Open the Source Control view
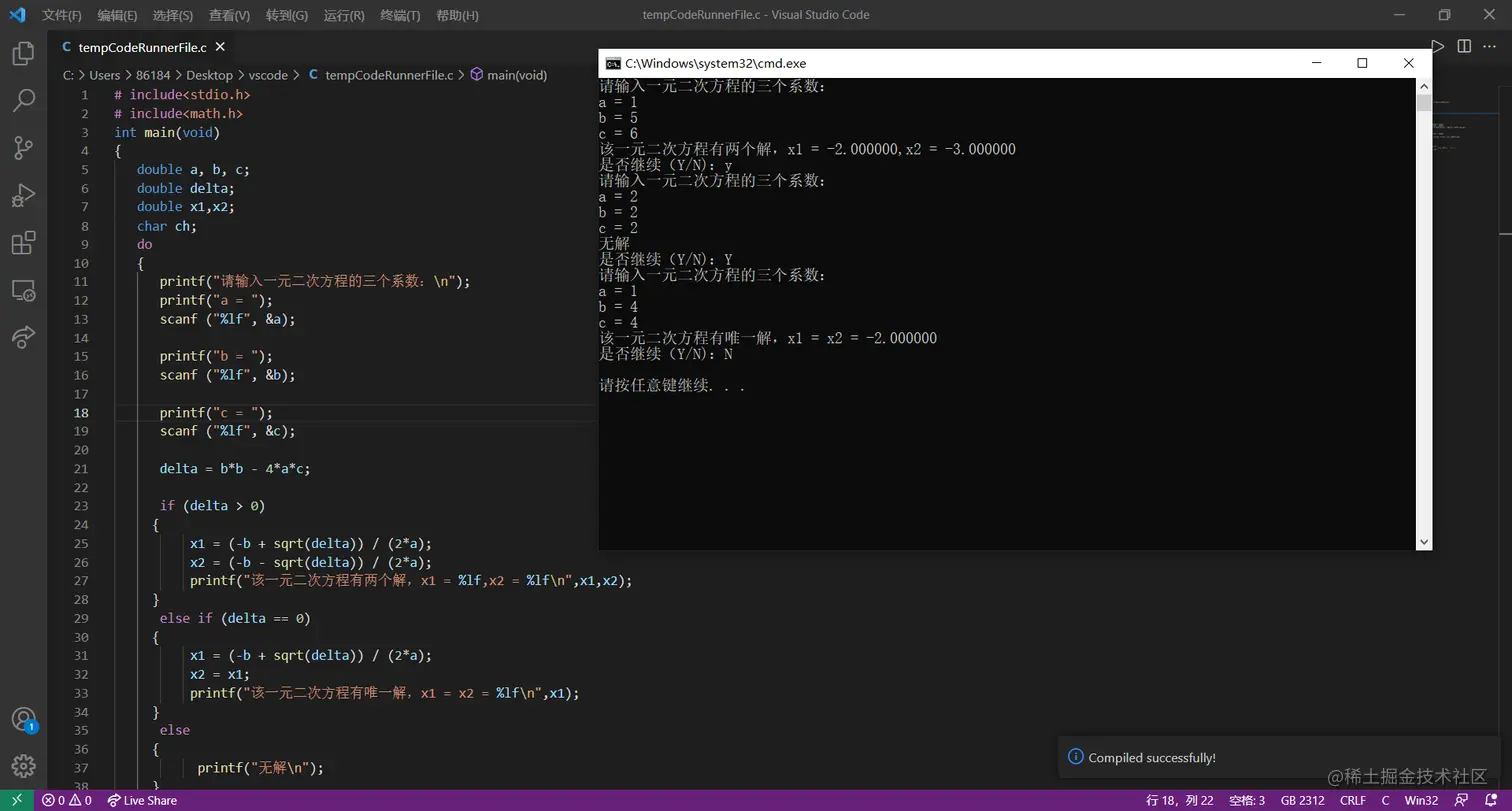The image size is (1512, 811). click(23, 148)
